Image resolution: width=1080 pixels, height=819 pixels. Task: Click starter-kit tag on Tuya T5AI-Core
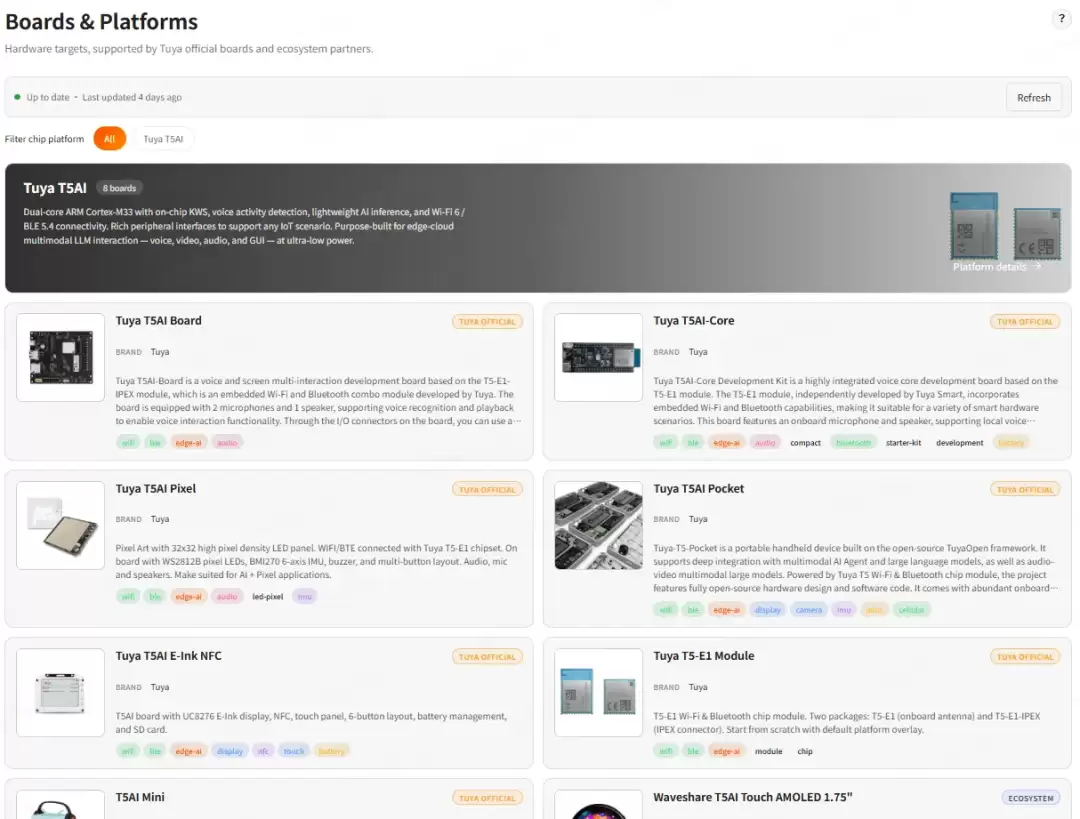tap(903, 443)
